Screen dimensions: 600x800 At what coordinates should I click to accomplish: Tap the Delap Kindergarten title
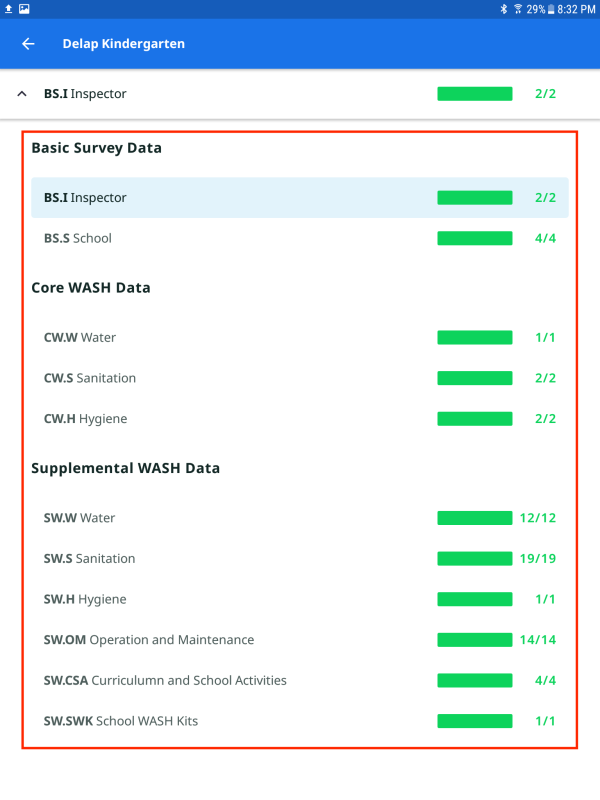tap(123, 44)
